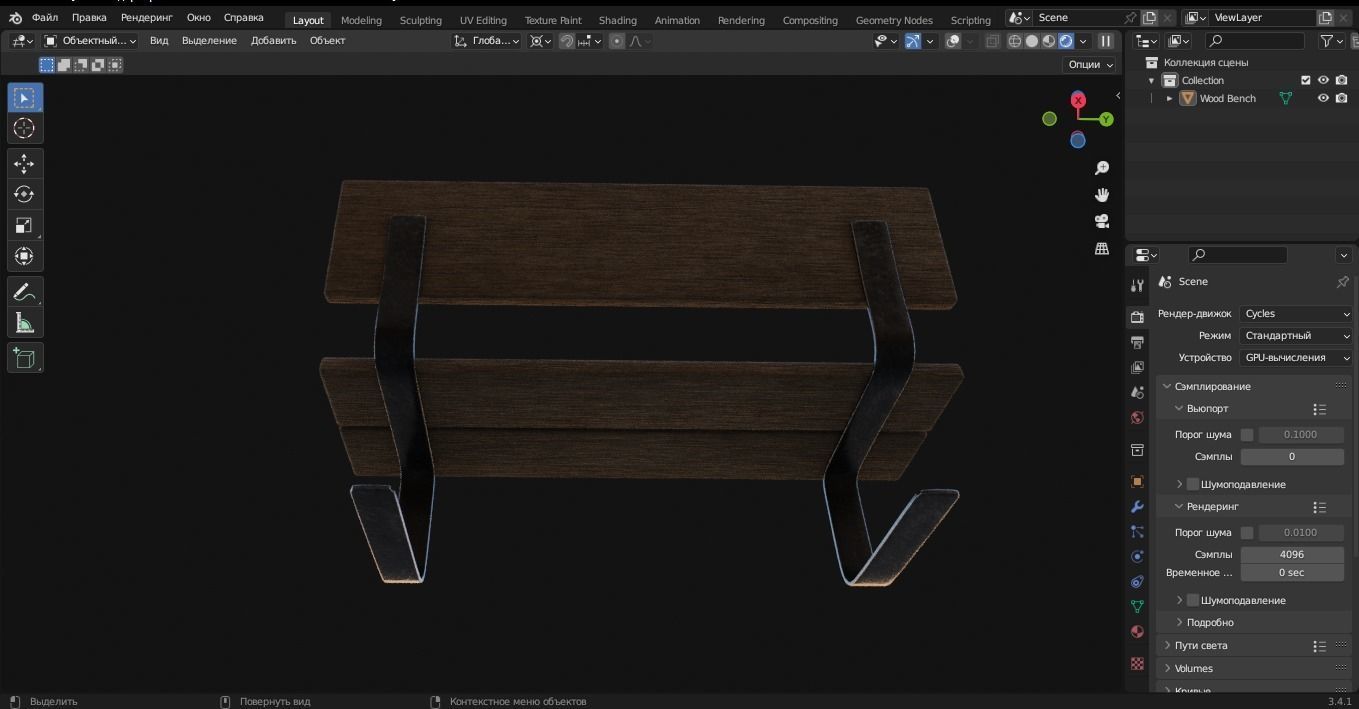Open the GPU-вычисления device dropdown
Image resolution: width=1359 pixels, height=709 pixels.
1296,358
